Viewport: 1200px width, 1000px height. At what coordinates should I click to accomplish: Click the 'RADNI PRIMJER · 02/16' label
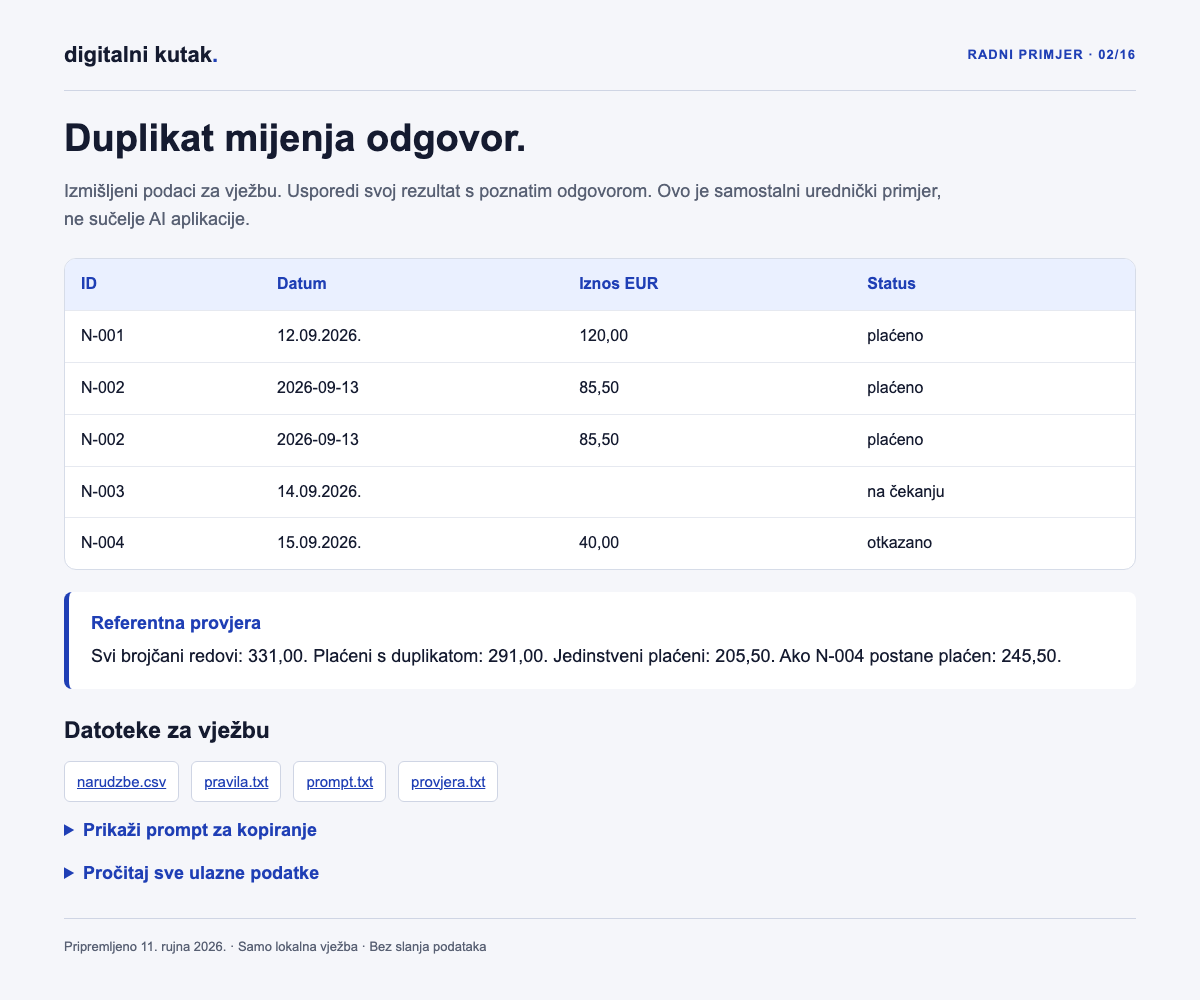point(1051,55)
